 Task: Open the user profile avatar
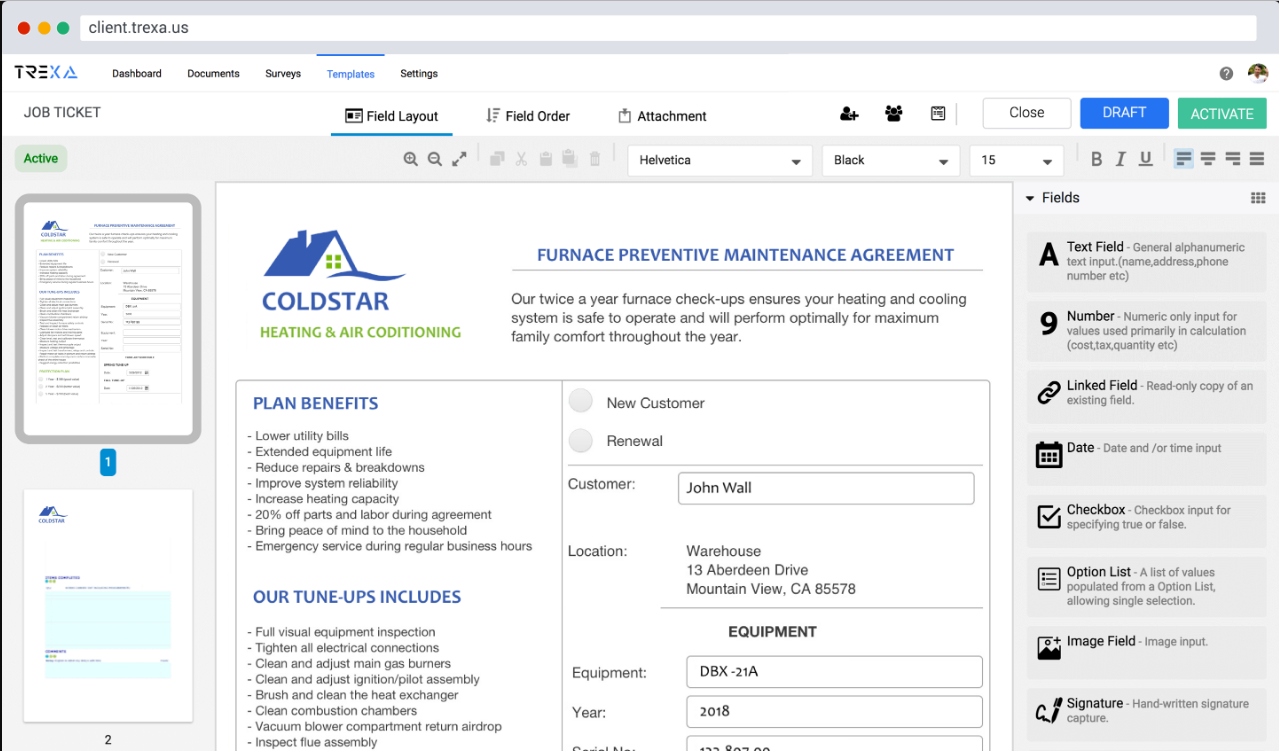click(x=1258, y=73)
